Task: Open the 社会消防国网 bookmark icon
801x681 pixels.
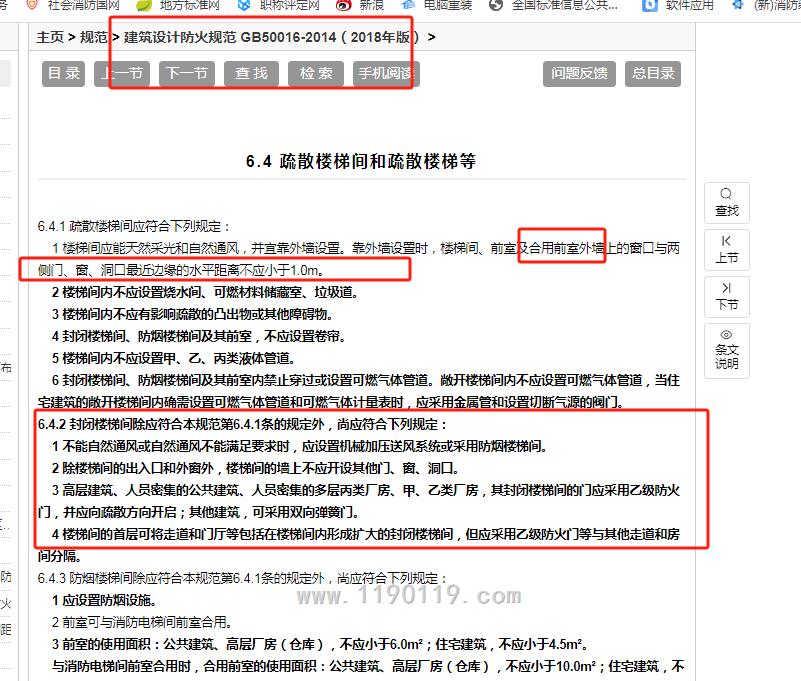Action: pos(33,5)
